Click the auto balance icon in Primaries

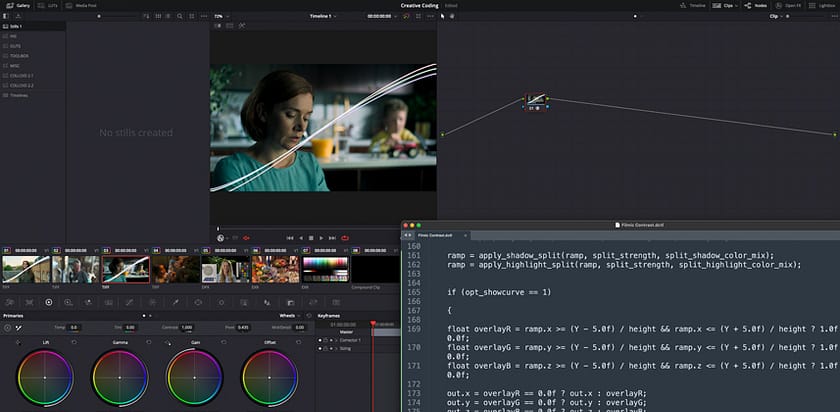[x=8, y=327]
